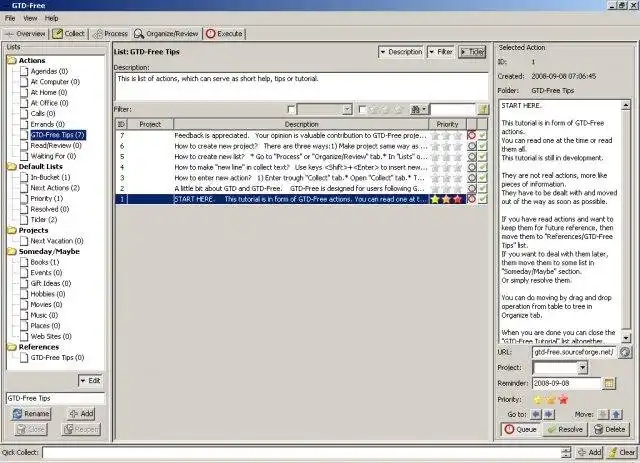Screen dimensions: 640x463
Task: Click the Projects folder icon in tree
Action: pyautogui.click(x=11, y=230)
